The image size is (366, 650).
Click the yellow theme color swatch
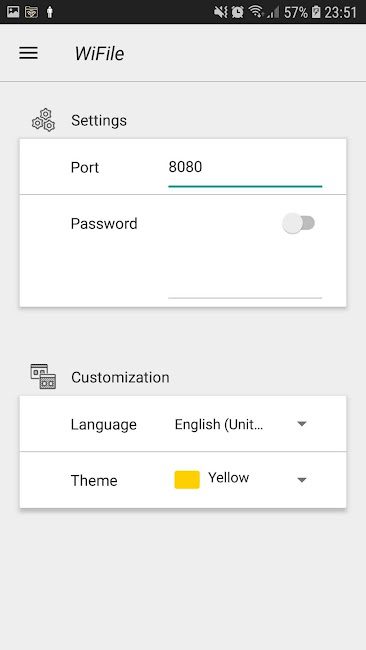[187, 480]
